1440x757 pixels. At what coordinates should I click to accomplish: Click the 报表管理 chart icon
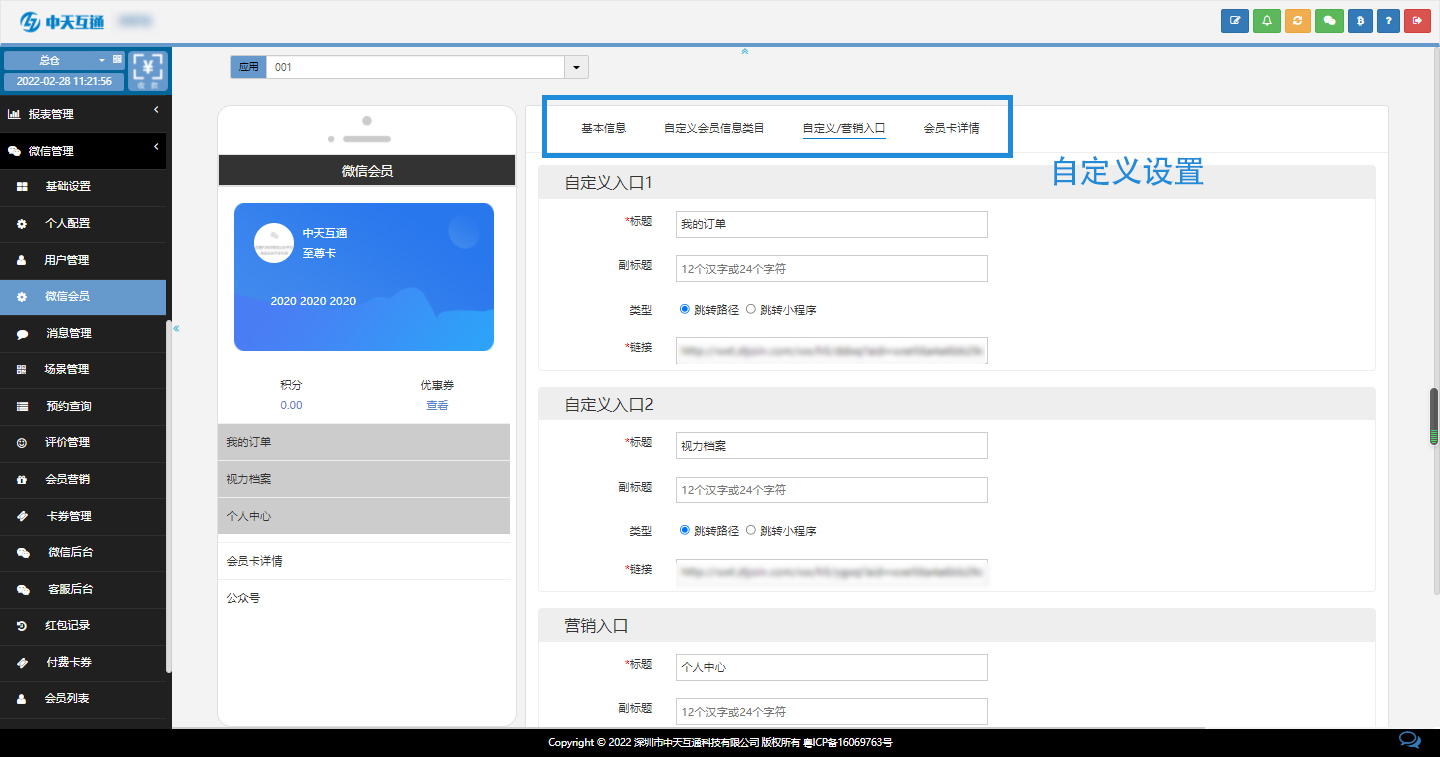click(14, 115)
